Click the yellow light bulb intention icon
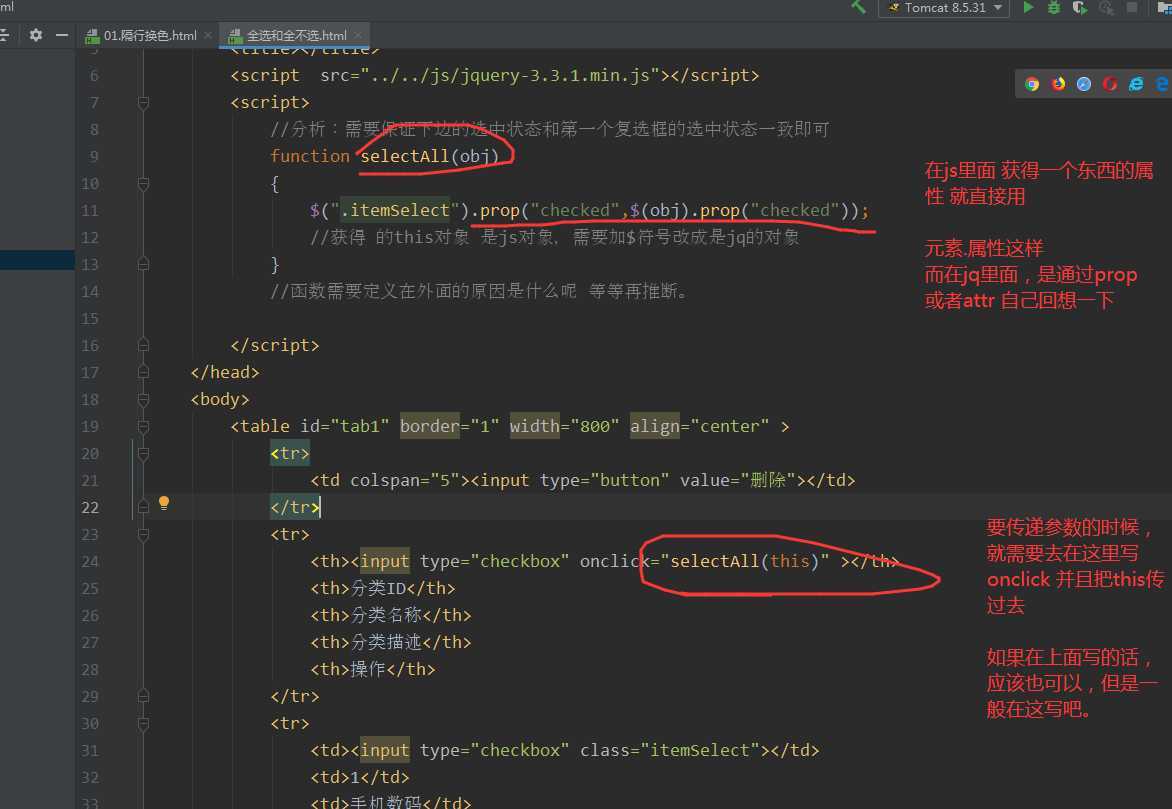1172x809 pixels. point(164,502)
